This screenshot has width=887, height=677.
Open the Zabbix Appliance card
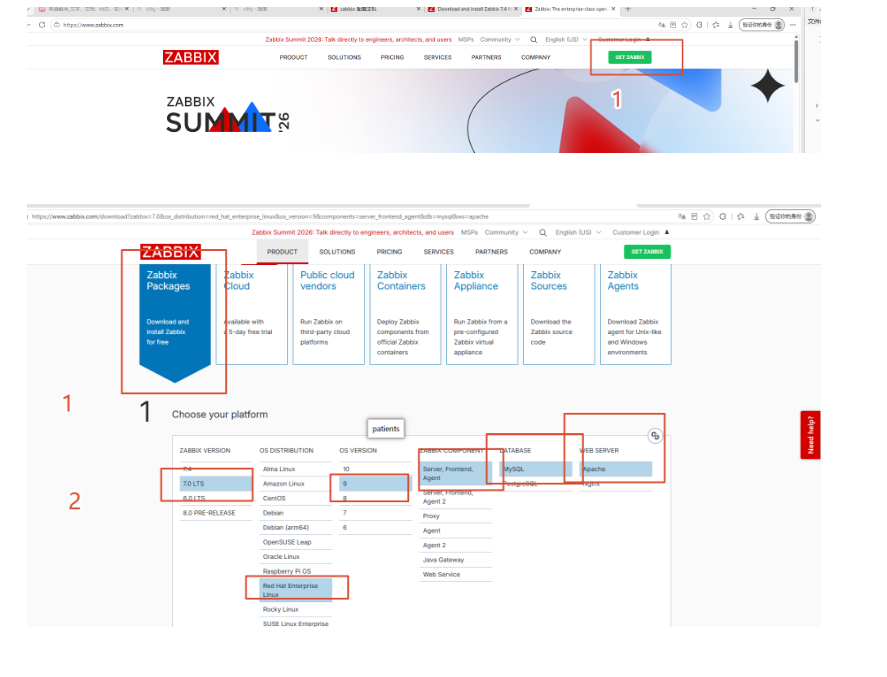482,314
